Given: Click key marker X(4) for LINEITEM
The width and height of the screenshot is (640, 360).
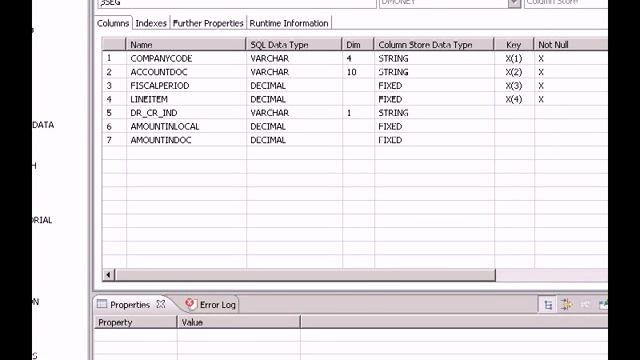Looking at the screenshot, I should [x=513, y=99].
